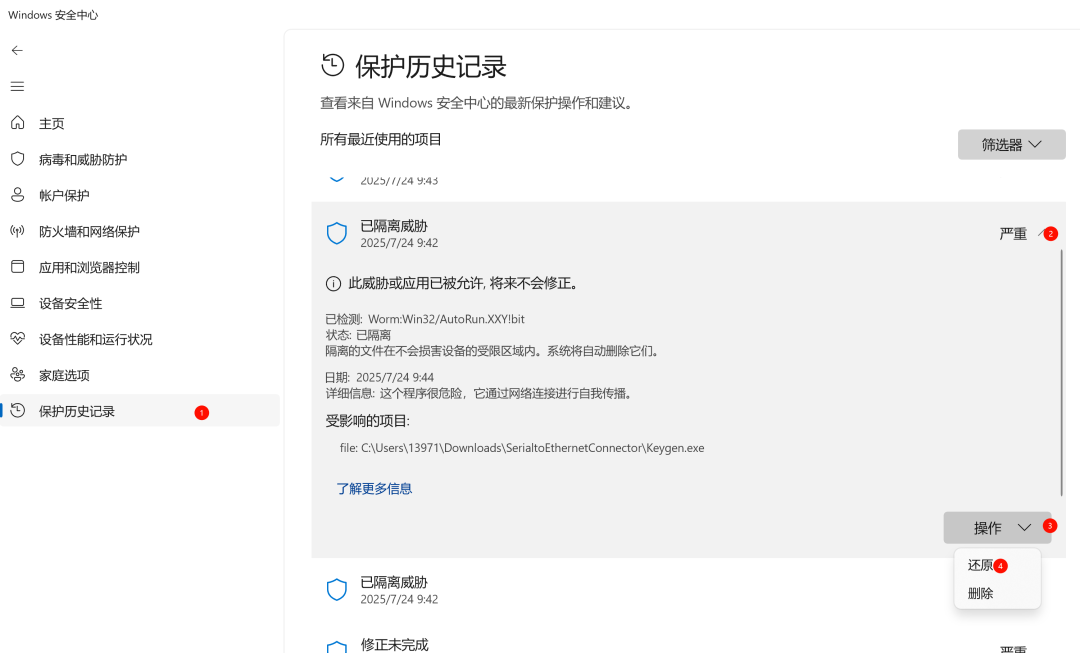Open the 操作 actions dropdown
Image resolution: width=1080 pixels, height=653 pixels.
coord(997,528)
